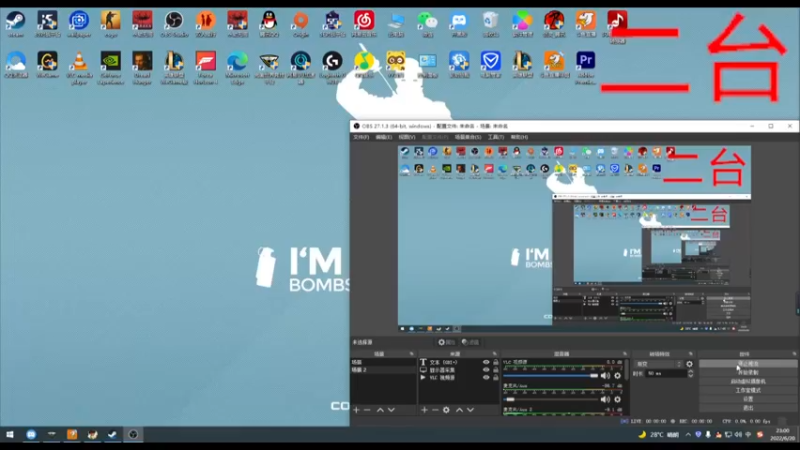Open the WeChat desktop shortcut

[427, 24]
